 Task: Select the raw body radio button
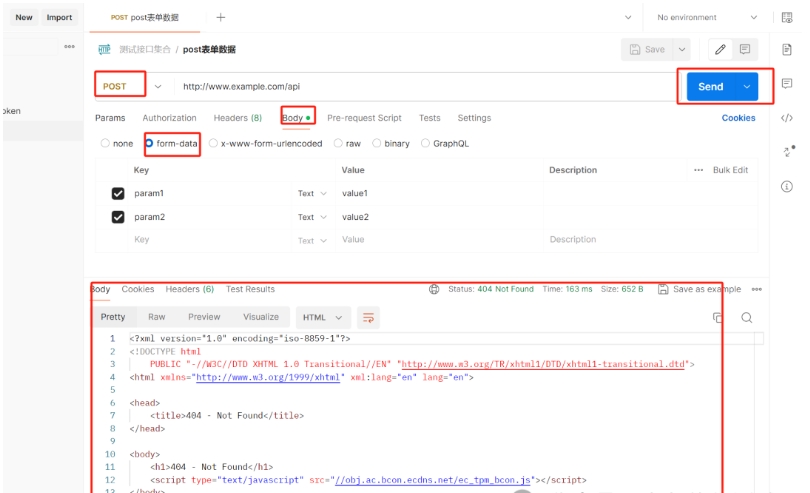click(338, 143)
